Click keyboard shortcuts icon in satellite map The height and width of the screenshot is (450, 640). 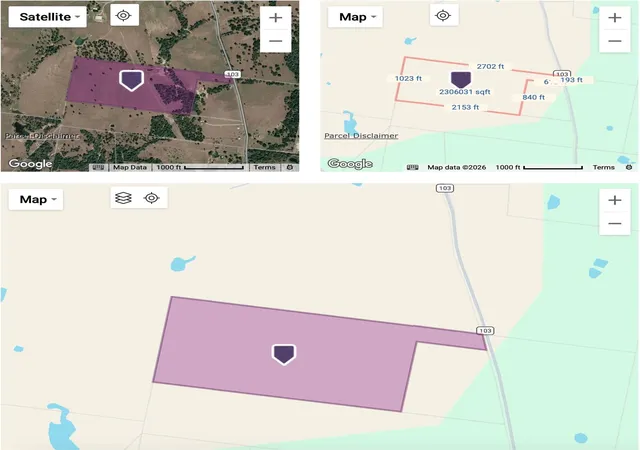tap(98, 167)
